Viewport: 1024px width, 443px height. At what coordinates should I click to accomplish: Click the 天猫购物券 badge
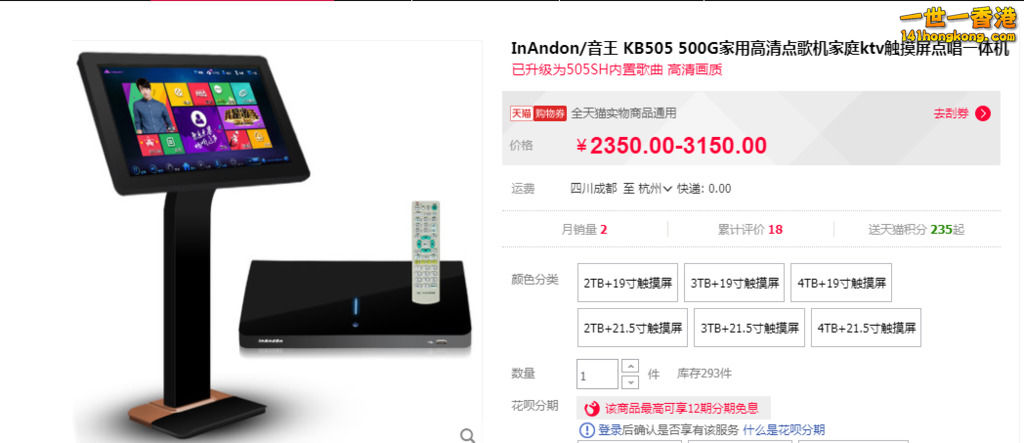538,113
